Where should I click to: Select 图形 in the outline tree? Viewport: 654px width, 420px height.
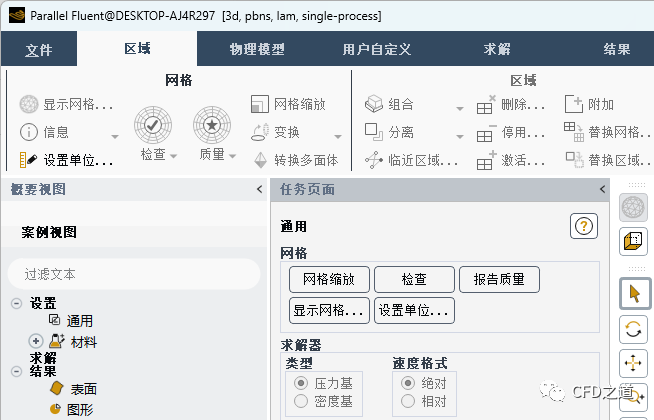(80, 409)
